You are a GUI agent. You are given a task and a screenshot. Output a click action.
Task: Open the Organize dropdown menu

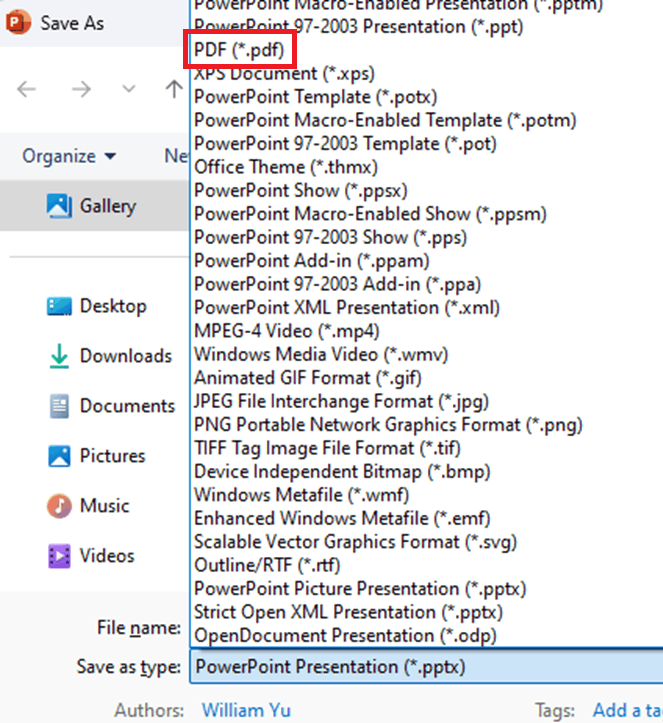pyautogui.click(x=69, y=156)
